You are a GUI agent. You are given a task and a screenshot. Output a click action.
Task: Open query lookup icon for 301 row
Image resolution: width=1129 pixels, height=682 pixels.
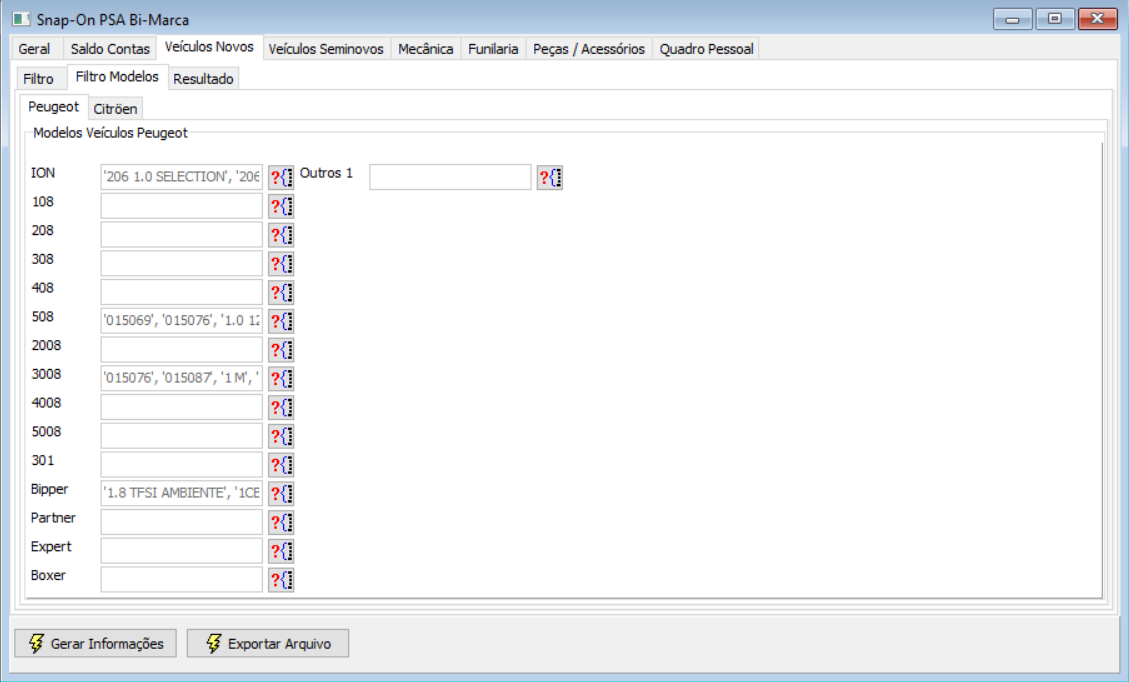tap(281, 465)
